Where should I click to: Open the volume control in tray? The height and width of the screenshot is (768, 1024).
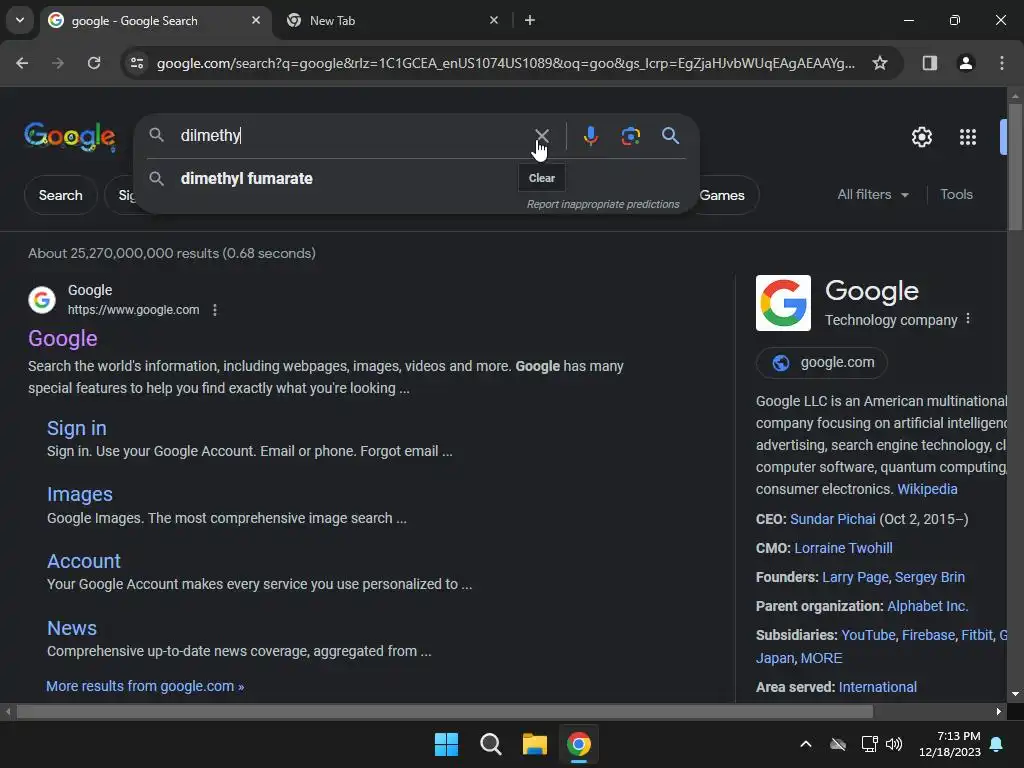click(x=894, y=744)
